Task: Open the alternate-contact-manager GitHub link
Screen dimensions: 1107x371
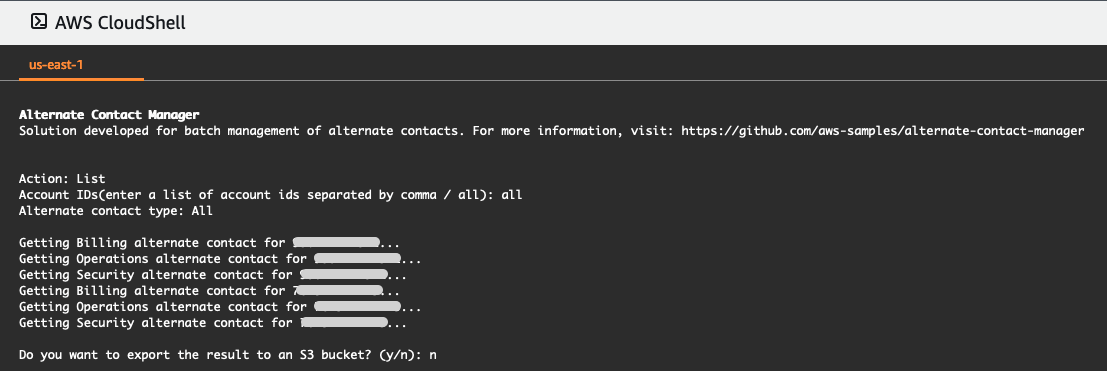Action: point(882,131)
